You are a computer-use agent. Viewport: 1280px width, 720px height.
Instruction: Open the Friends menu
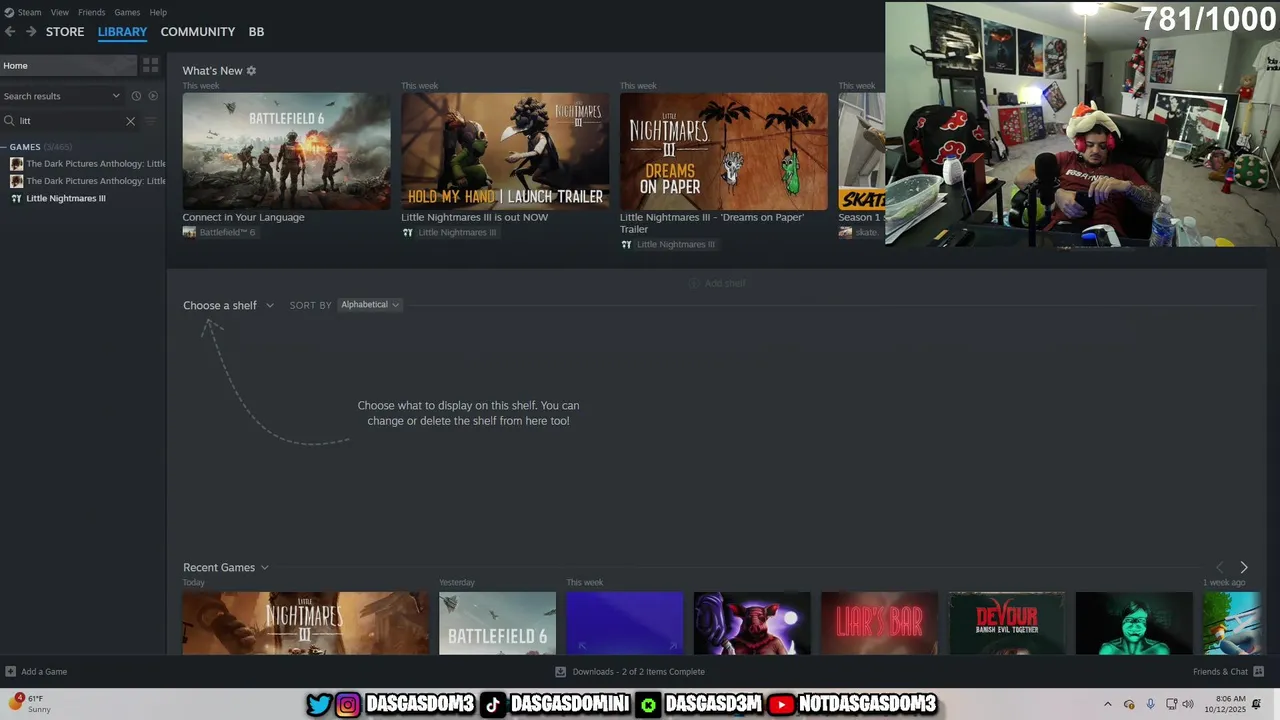(x=91, y=12)
